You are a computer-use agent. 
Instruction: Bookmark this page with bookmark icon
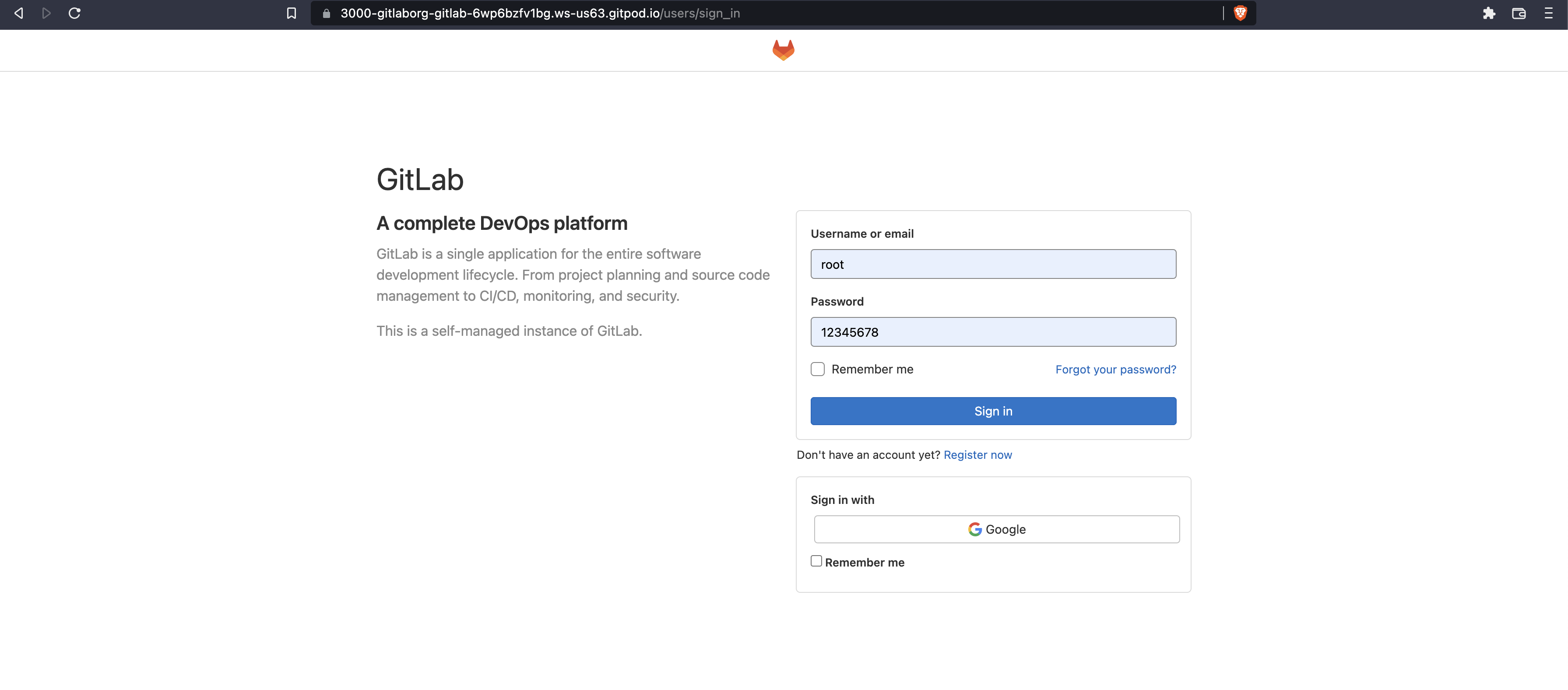[292, 14]
